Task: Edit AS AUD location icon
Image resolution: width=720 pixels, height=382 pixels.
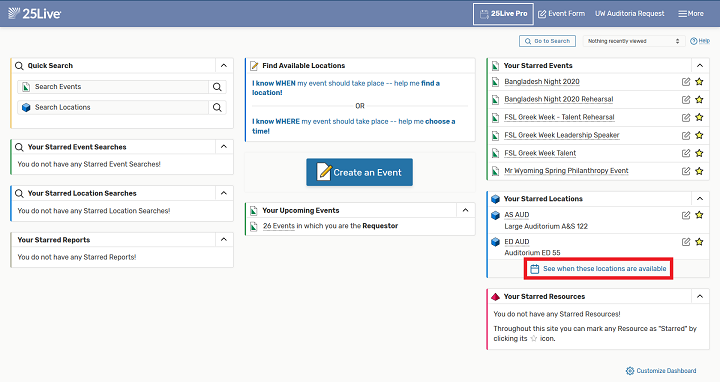Action: (686, 215)
